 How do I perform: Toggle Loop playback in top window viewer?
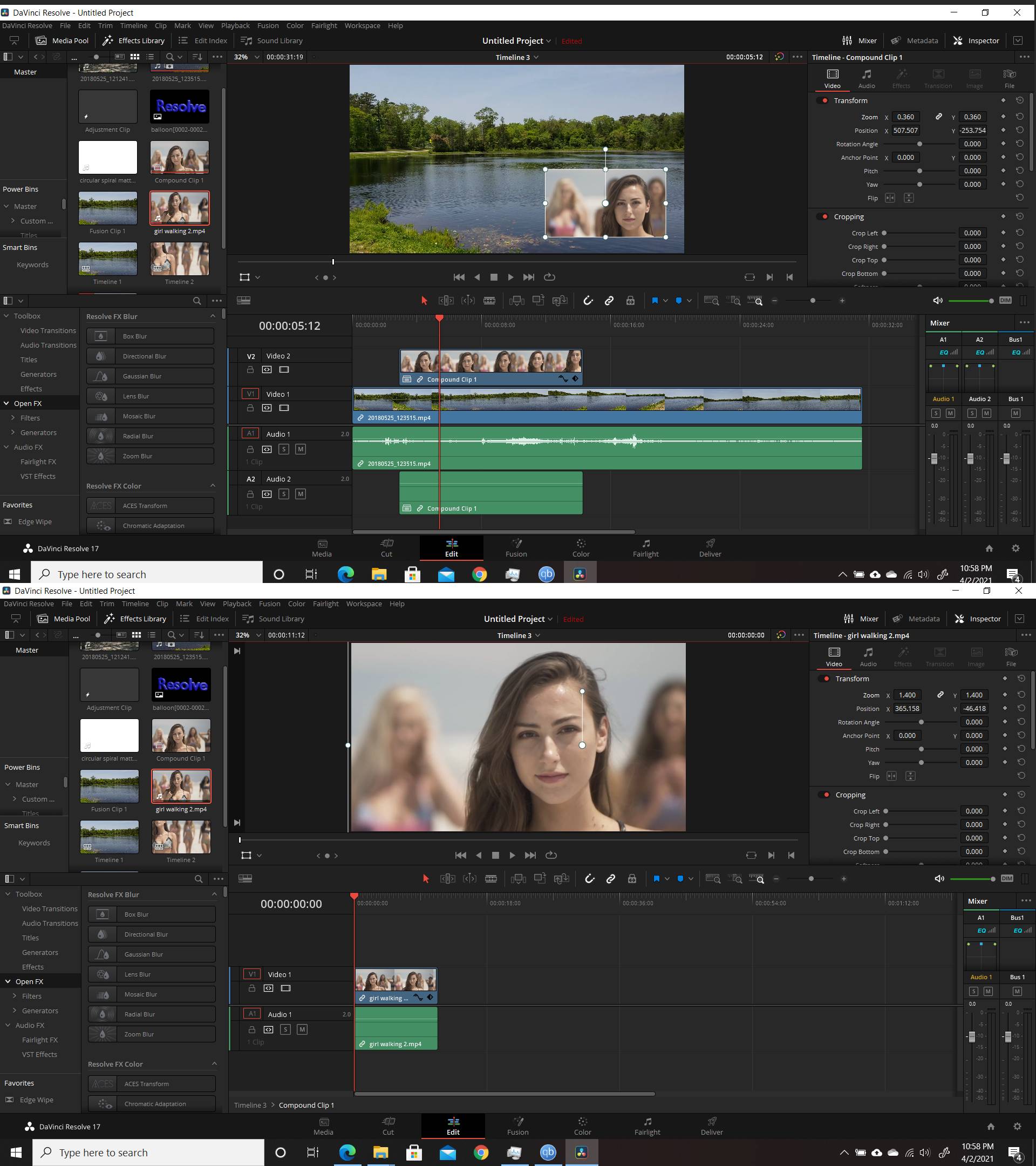click(x=550, y=277)
